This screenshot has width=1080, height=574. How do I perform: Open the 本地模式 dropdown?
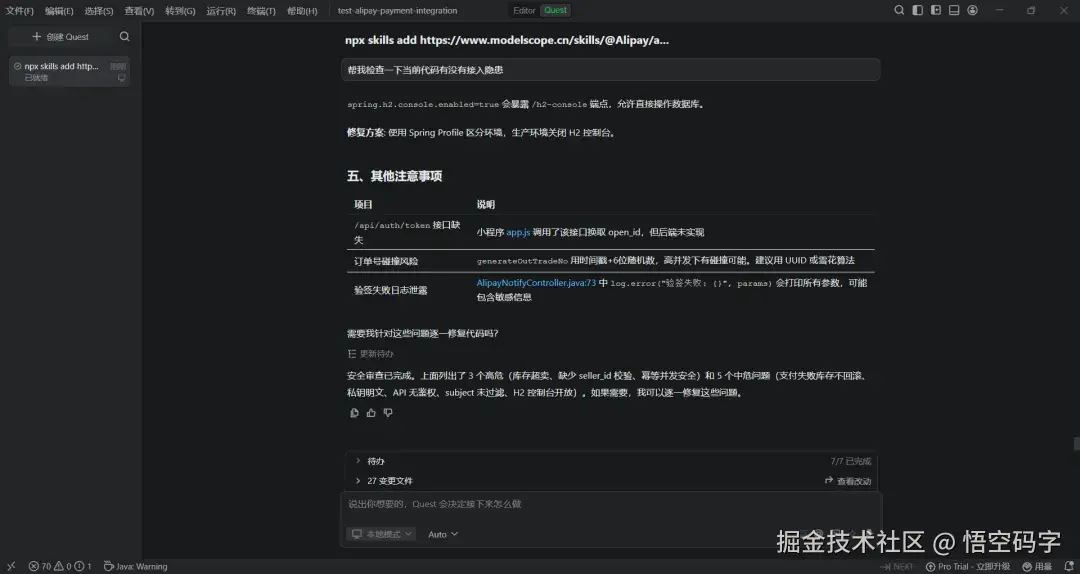pos(381,534)
